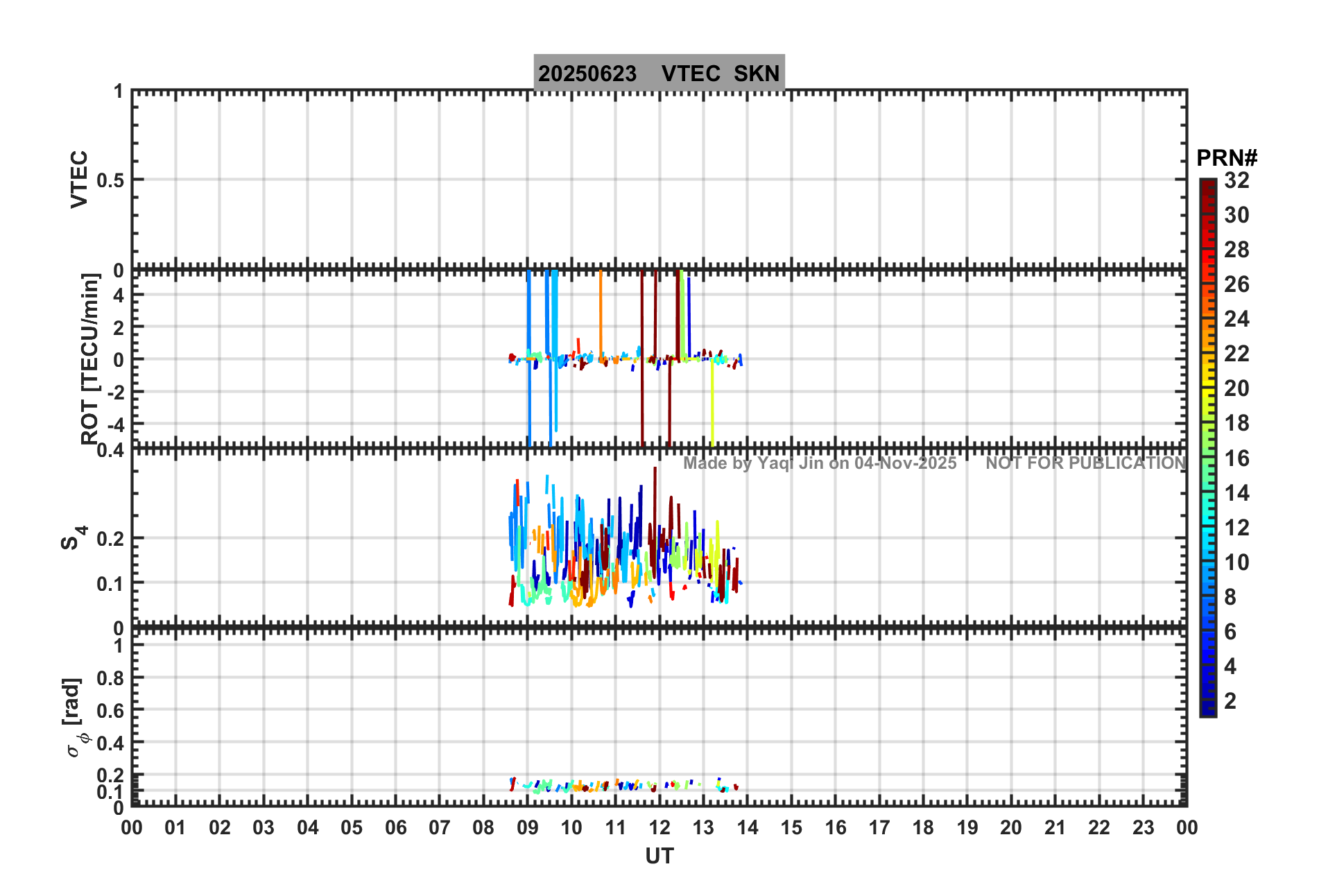Select the S4 y-axis label
The height and width of the screenshot is (896, 1319).
pyautogui.click(x=74, y=537)
